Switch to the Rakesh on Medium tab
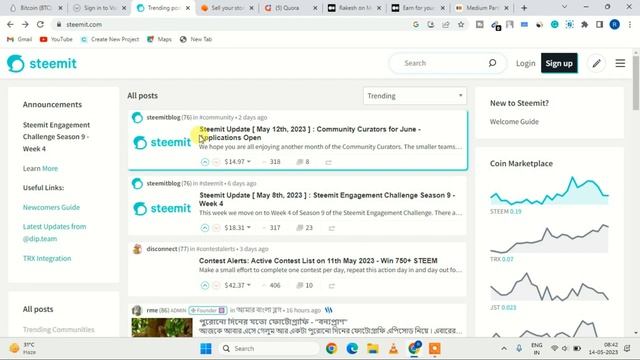 (354, 8)
